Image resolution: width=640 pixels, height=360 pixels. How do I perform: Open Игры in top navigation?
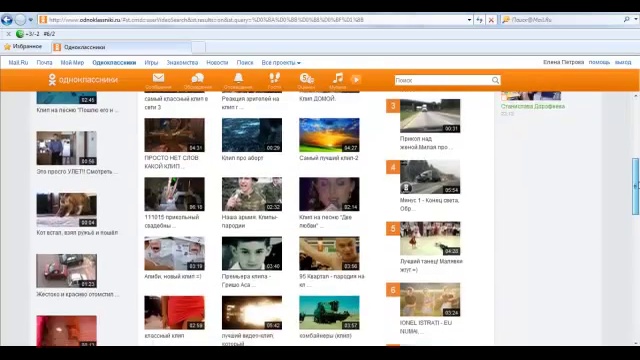point(151,62)
